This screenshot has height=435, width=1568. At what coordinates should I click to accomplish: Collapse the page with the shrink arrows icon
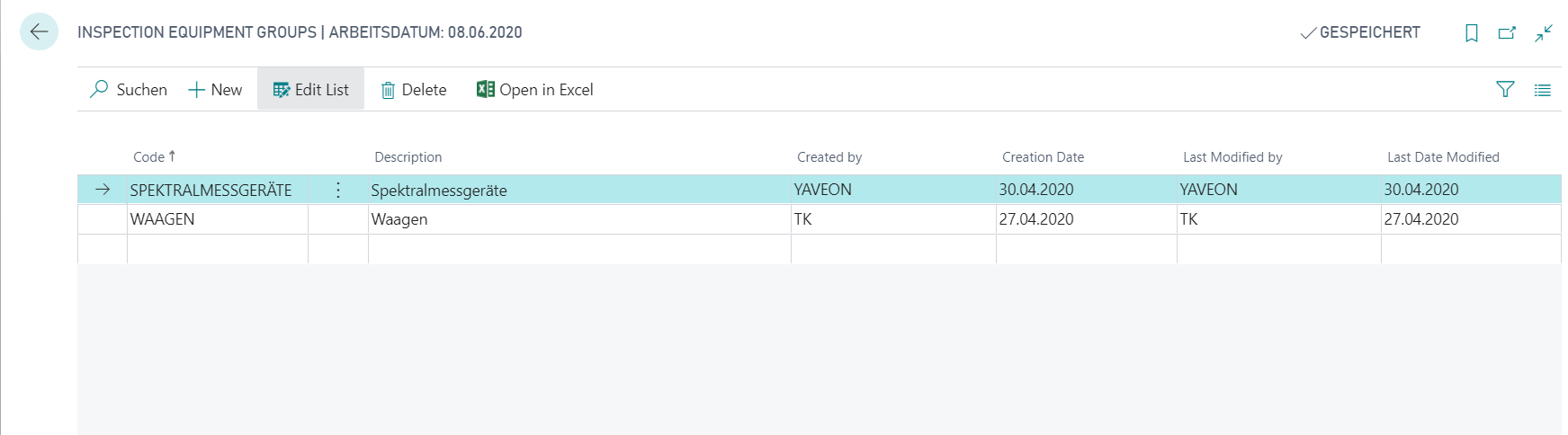(x=1544, y=33)
